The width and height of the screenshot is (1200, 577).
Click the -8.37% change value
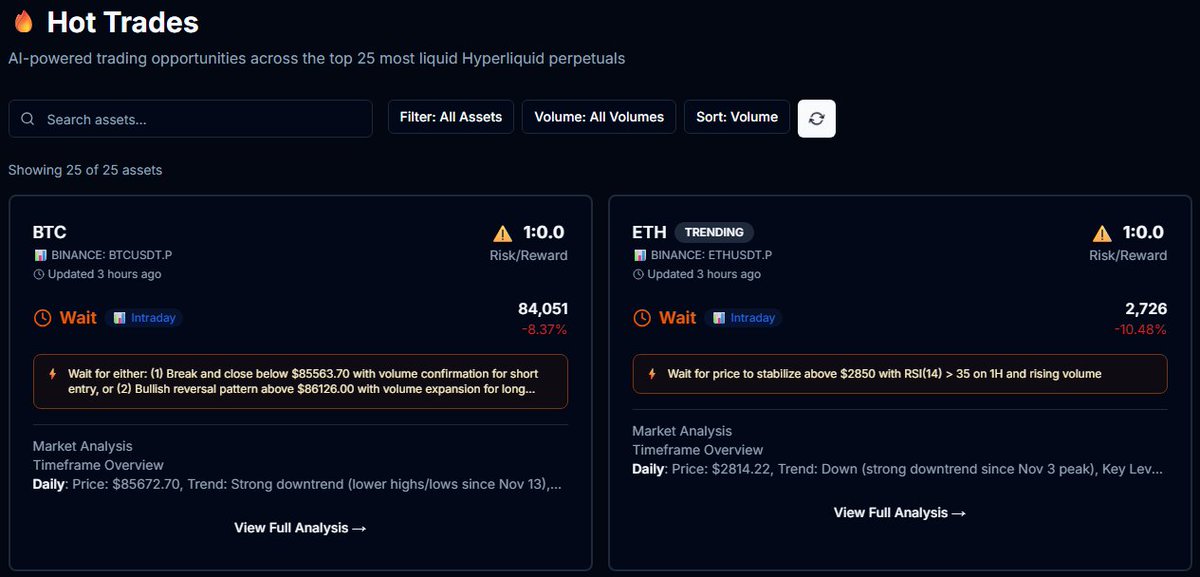click(544, 329)
